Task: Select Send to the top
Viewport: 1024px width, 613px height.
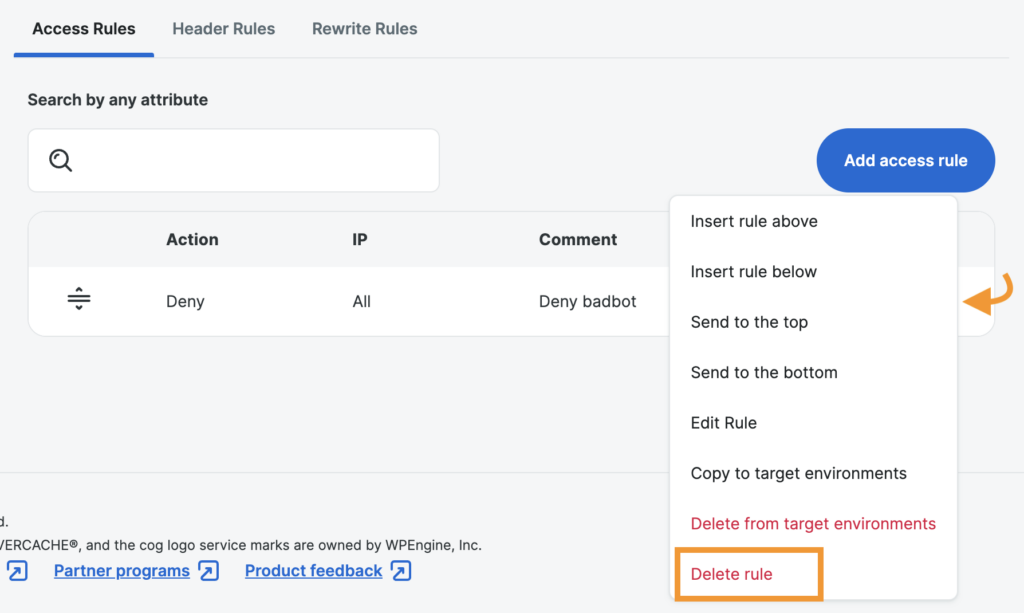Action: point(749,322)
